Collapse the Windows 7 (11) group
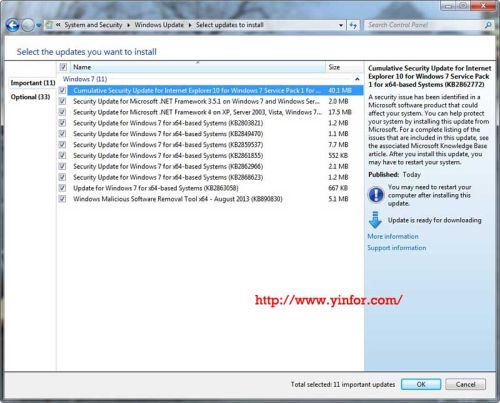 click(357, 79)
